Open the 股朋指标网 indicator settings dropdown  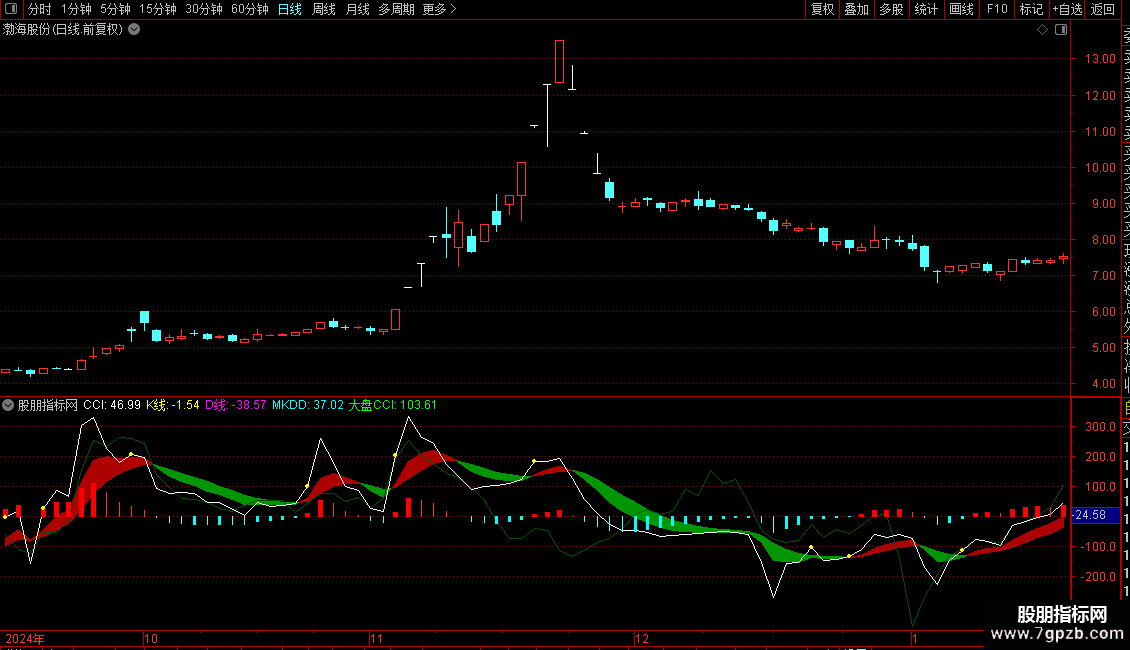(8, 405)
